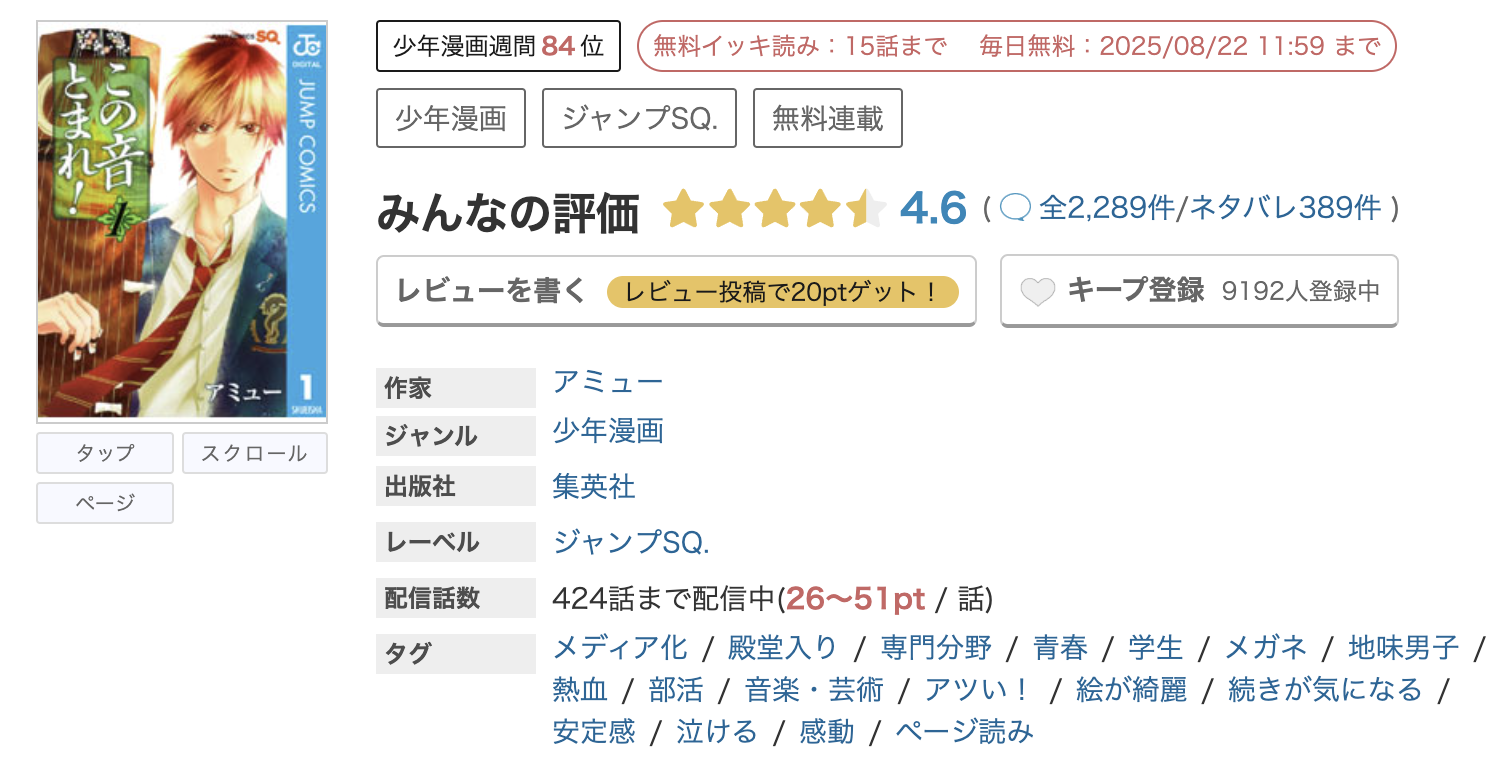Click the first gold star in みんなの評価

(x=683, y=210)
